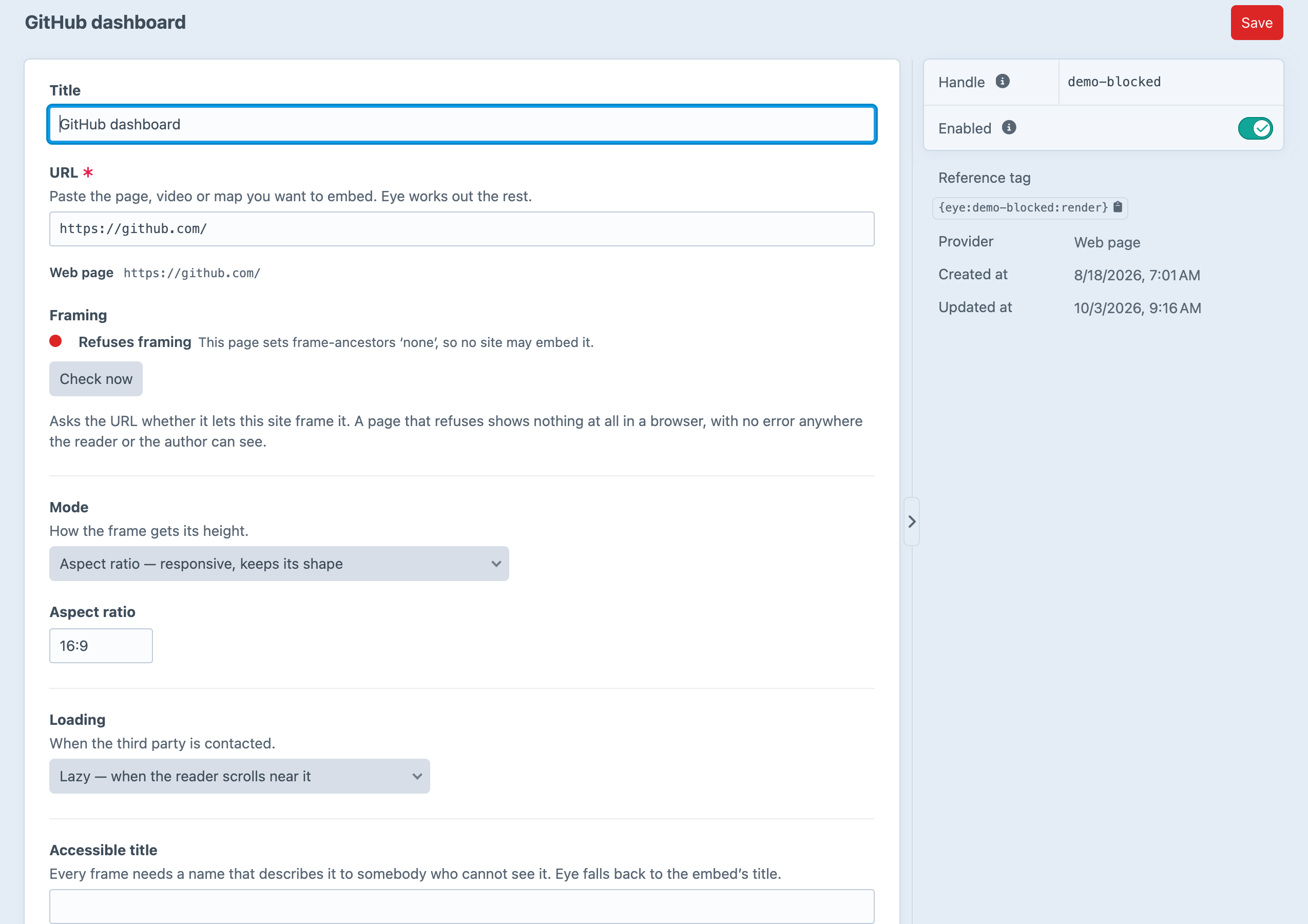Click the demo-blocked handle field

pos(1171,82)
